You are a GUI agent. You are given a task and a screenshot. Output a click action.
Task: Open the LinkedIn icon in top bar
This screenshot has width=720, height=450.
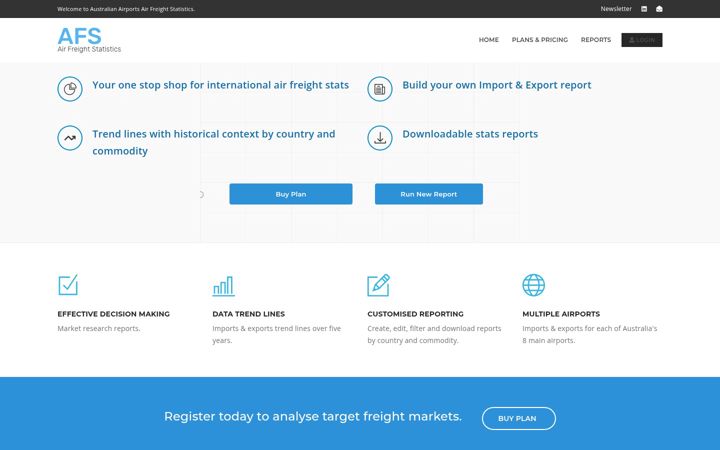[644, 9]
